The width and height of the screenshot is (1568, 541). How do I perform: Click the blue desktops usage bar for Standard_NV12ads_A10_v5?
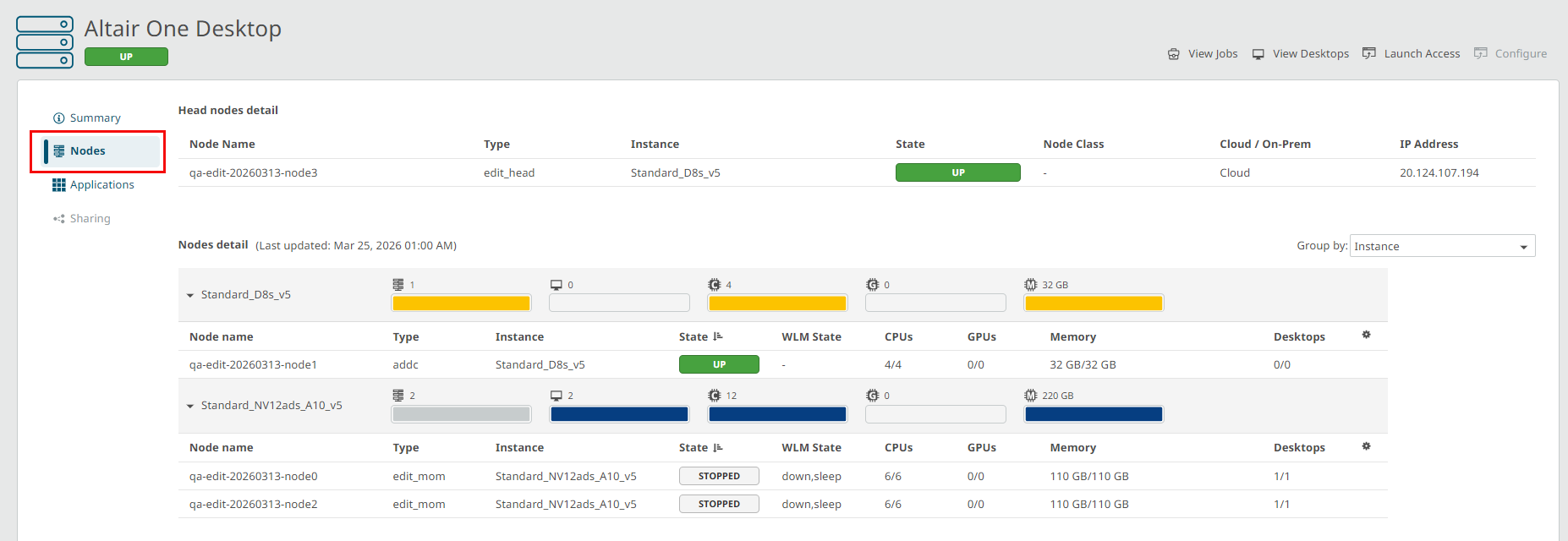619,414
